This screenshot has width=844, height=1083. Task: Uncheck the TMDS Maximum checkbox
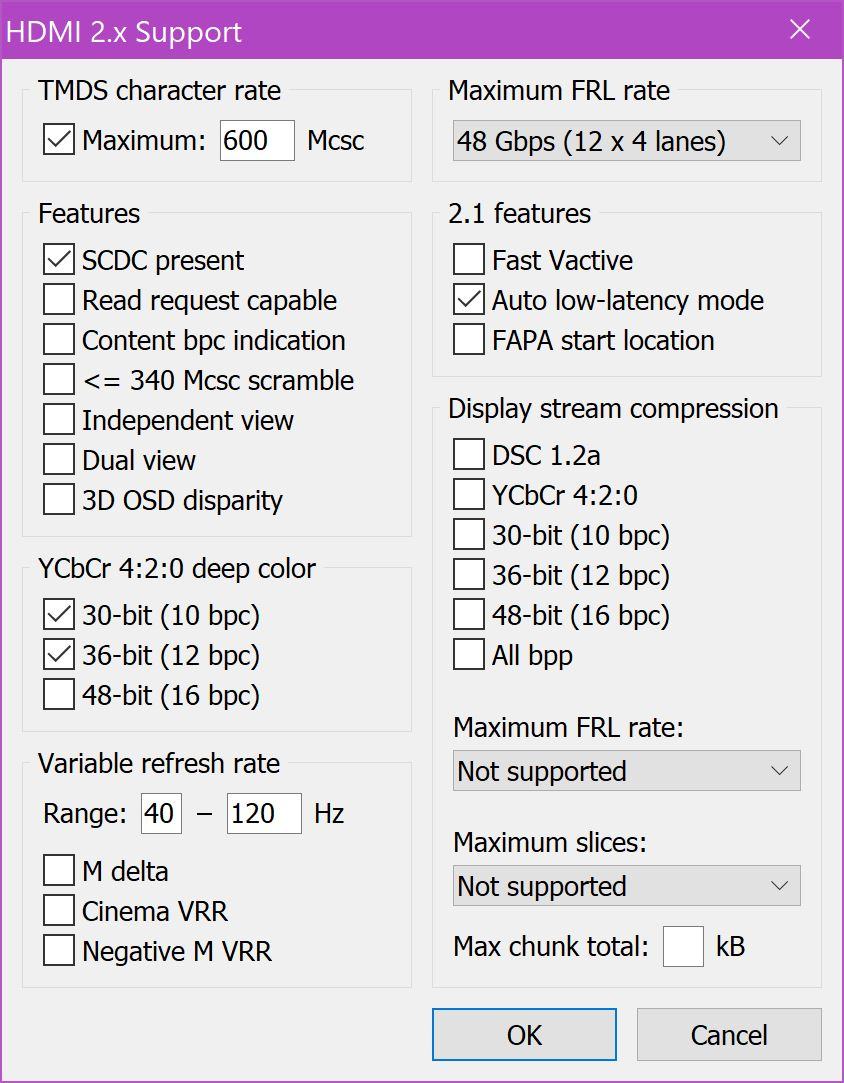pyautogui.click(x=59, y=140)
